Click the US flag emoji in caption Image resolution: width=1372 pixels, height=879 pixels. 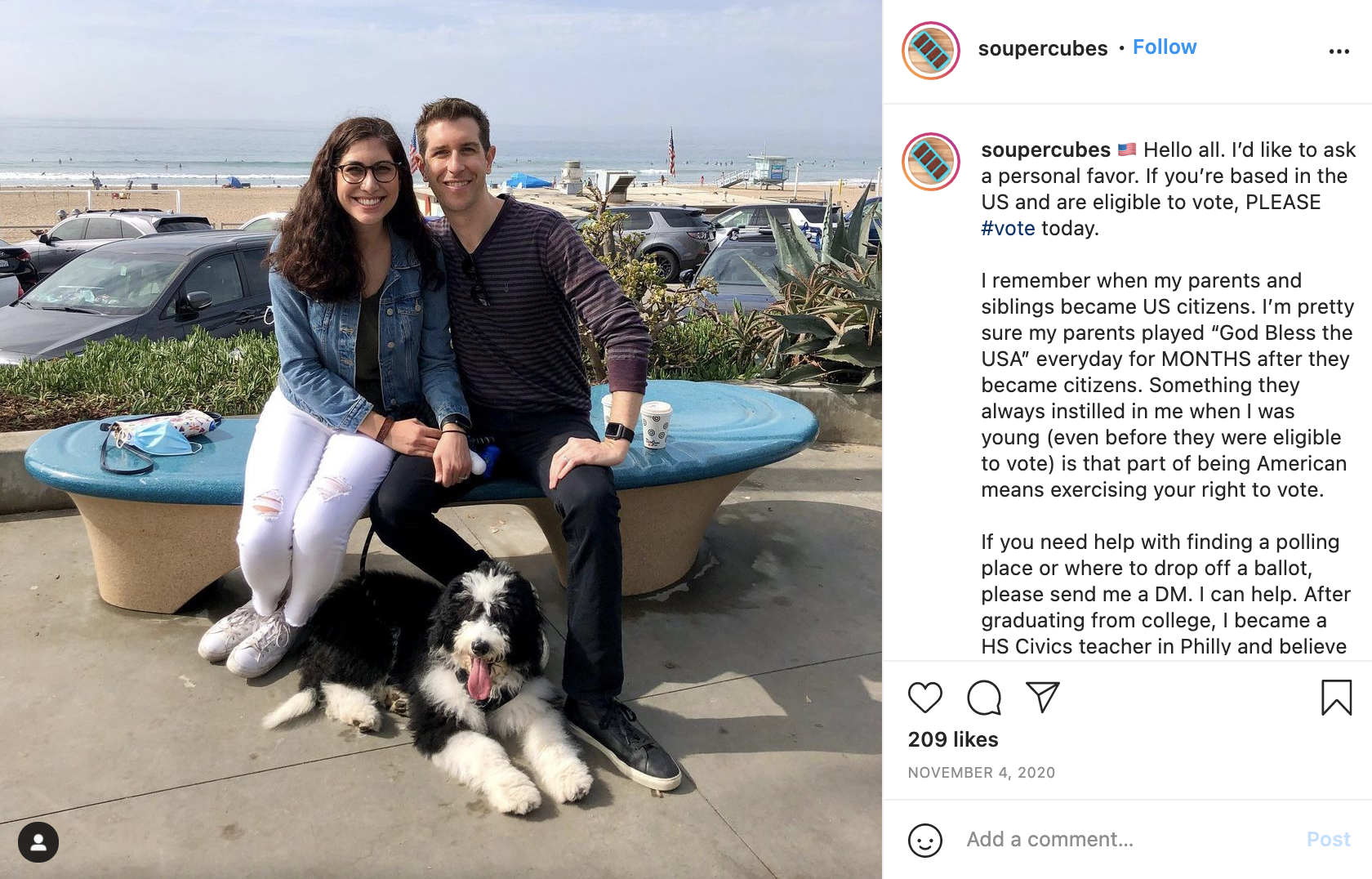[x=1127, y=149]
